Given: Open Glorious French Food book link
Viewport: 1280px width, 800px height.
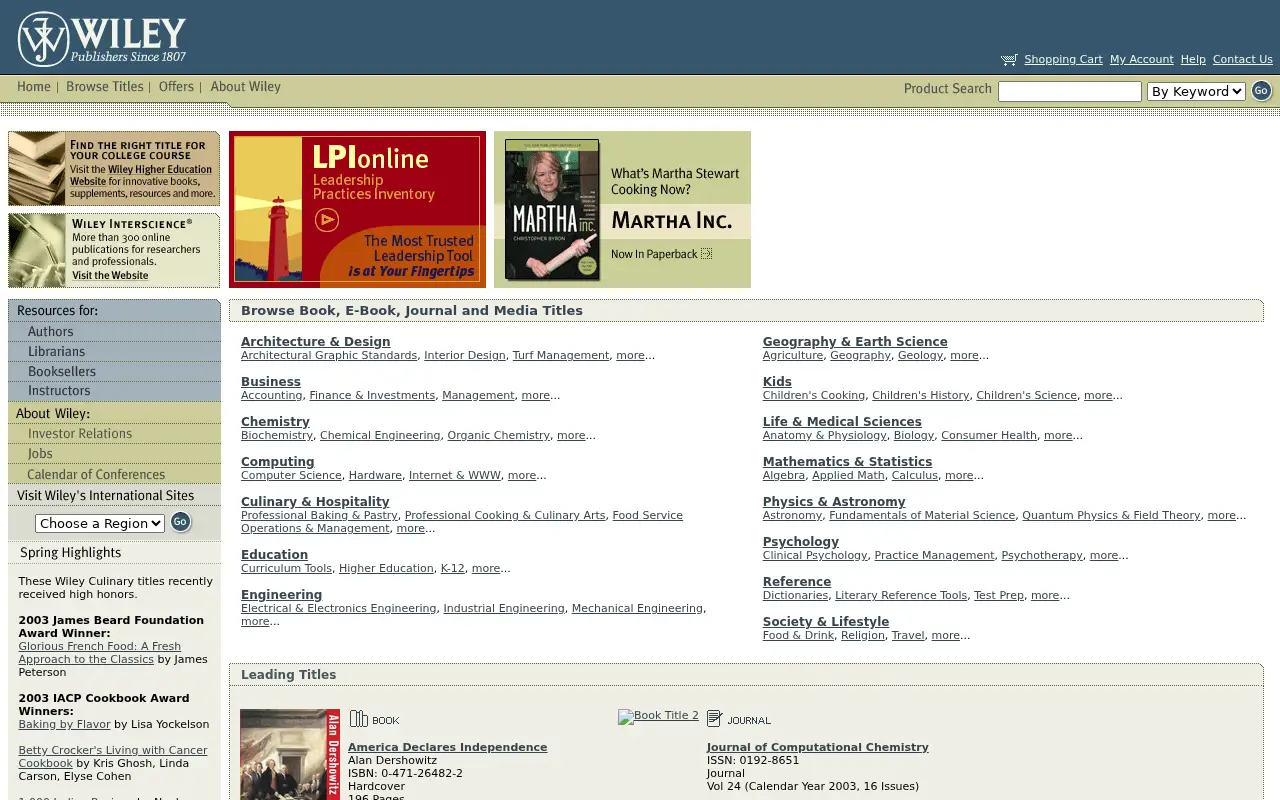Looking at the screenshot, I should click(x=100, y=653).
